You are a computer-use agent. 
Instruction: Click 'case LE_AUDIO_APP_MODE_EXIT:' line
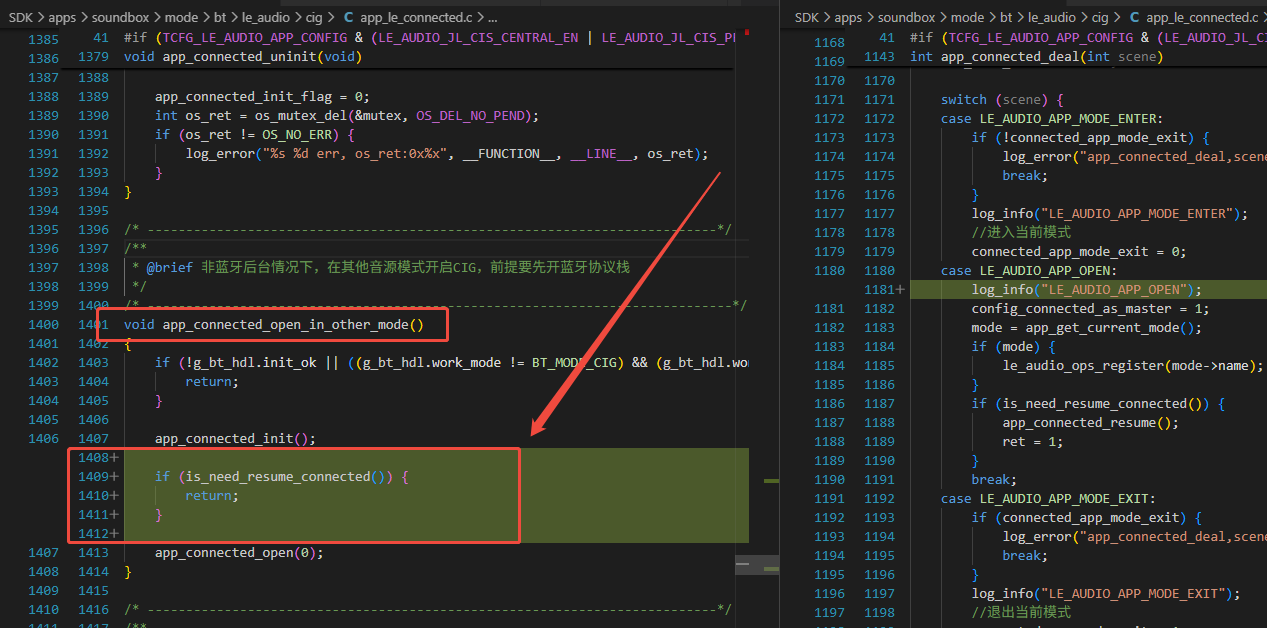click(x=1048, y=499)
